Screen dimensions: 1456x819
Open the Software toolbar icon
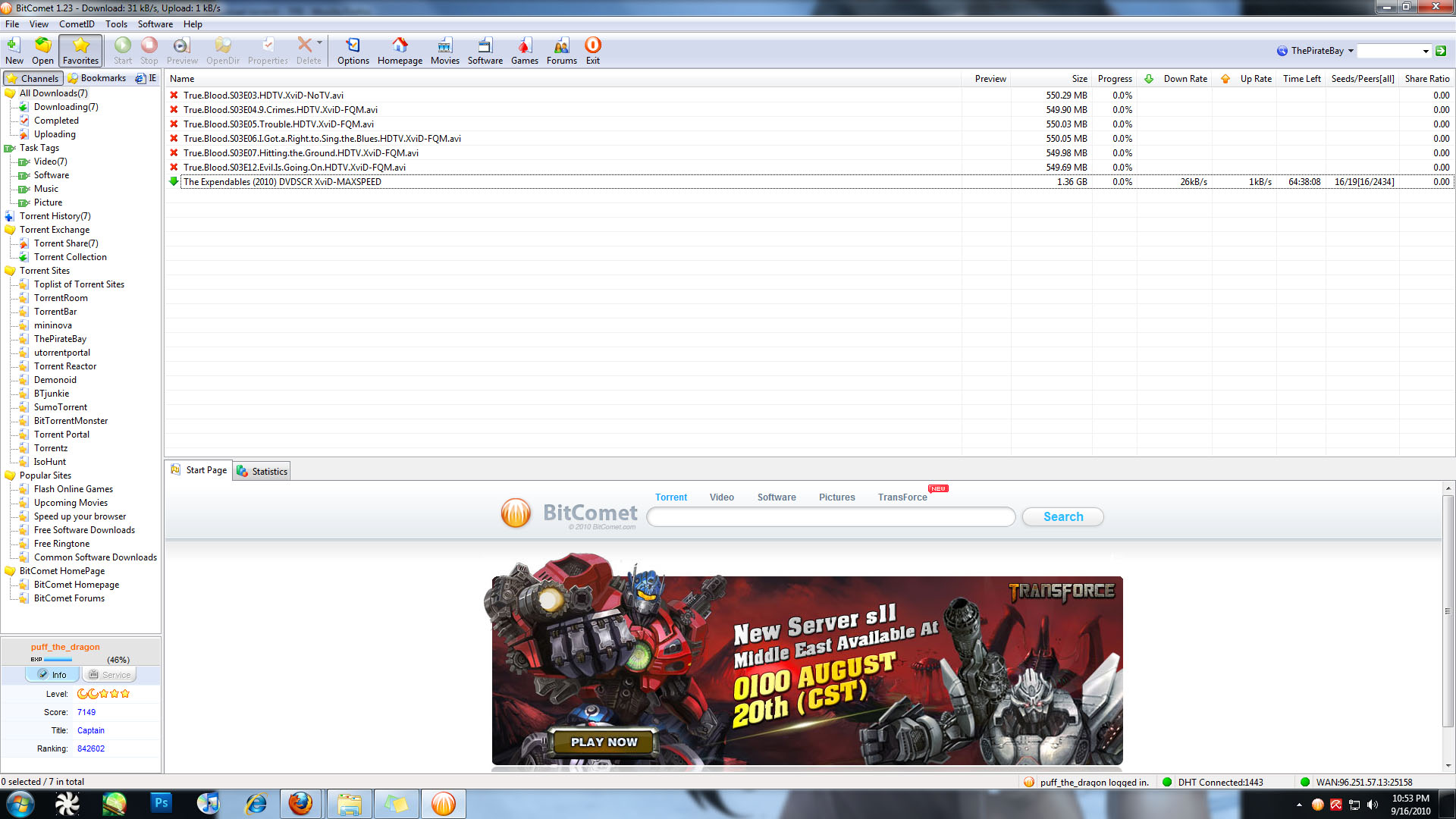point(485,51)
